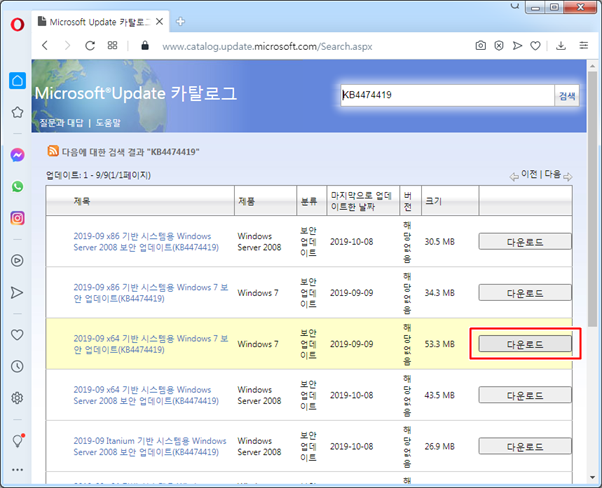Open Itanium Windows Server 2008 update link

(x=150, y=446)
